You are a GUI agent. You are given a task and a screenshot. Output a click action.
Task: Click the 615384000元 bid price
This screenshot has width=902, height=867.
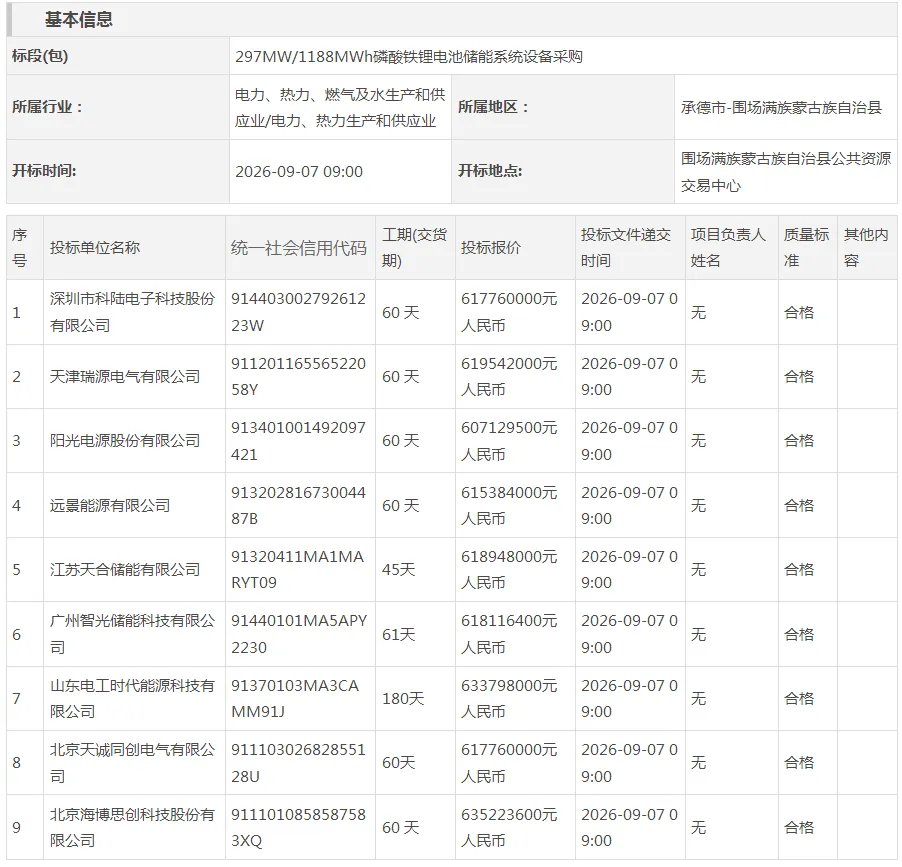509,506
